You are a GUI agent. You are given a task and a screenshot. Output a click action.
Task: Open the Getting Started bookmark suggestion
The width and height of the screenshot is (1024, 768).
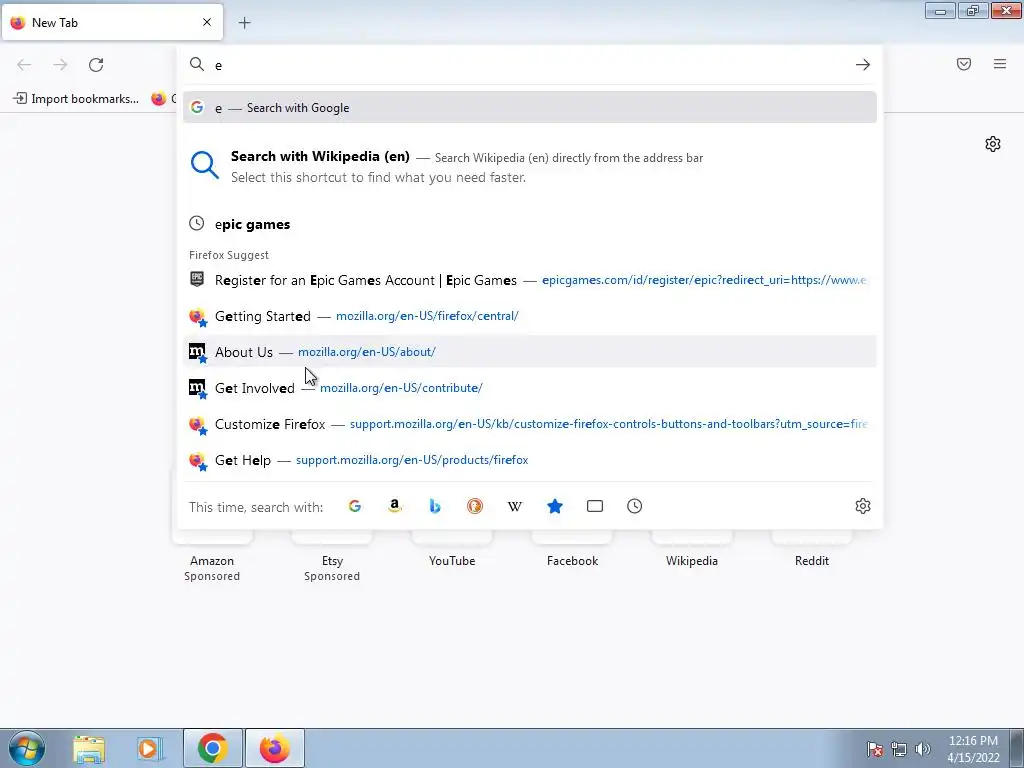(x=530, y=316)
